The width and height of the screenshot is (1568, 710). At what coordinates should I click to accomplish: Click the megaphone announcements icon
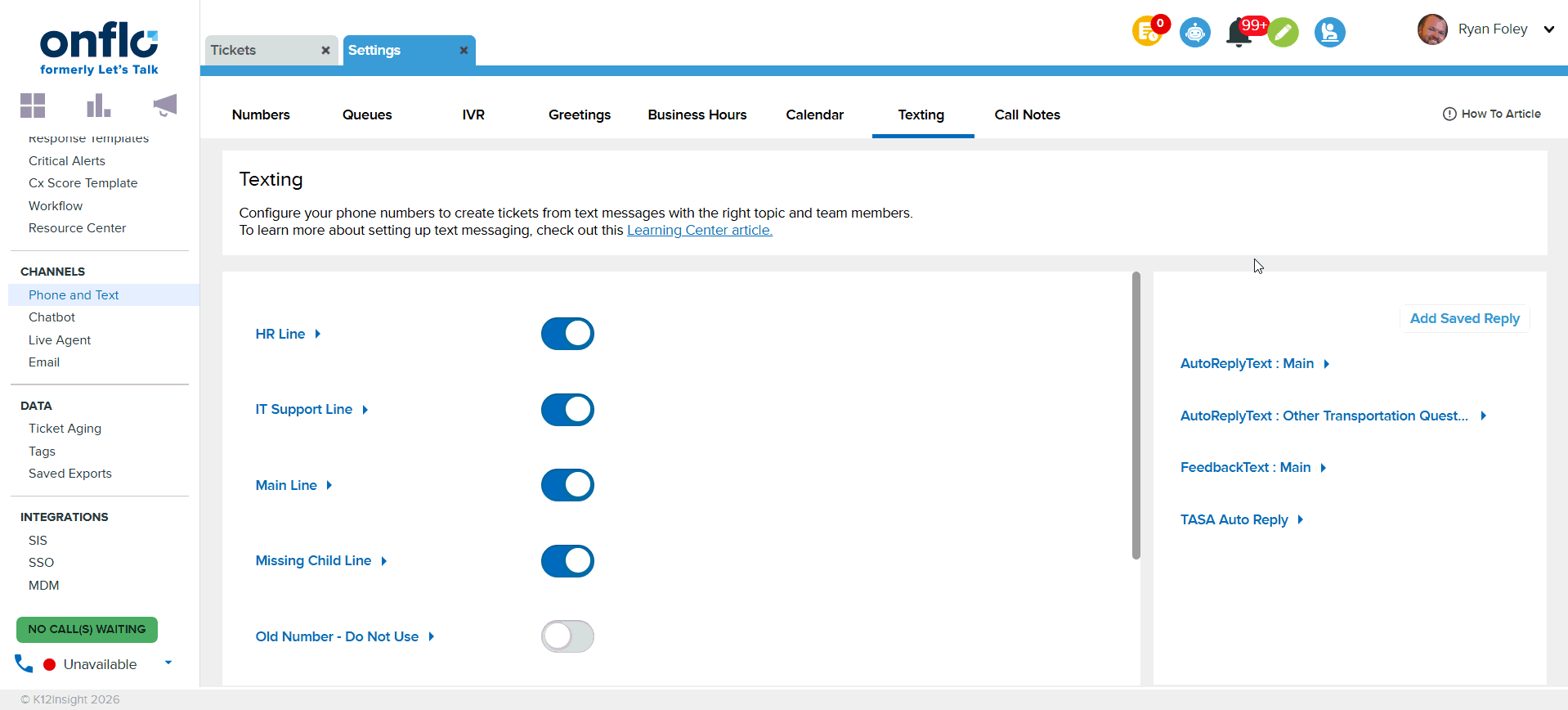(x=164, y=106)
